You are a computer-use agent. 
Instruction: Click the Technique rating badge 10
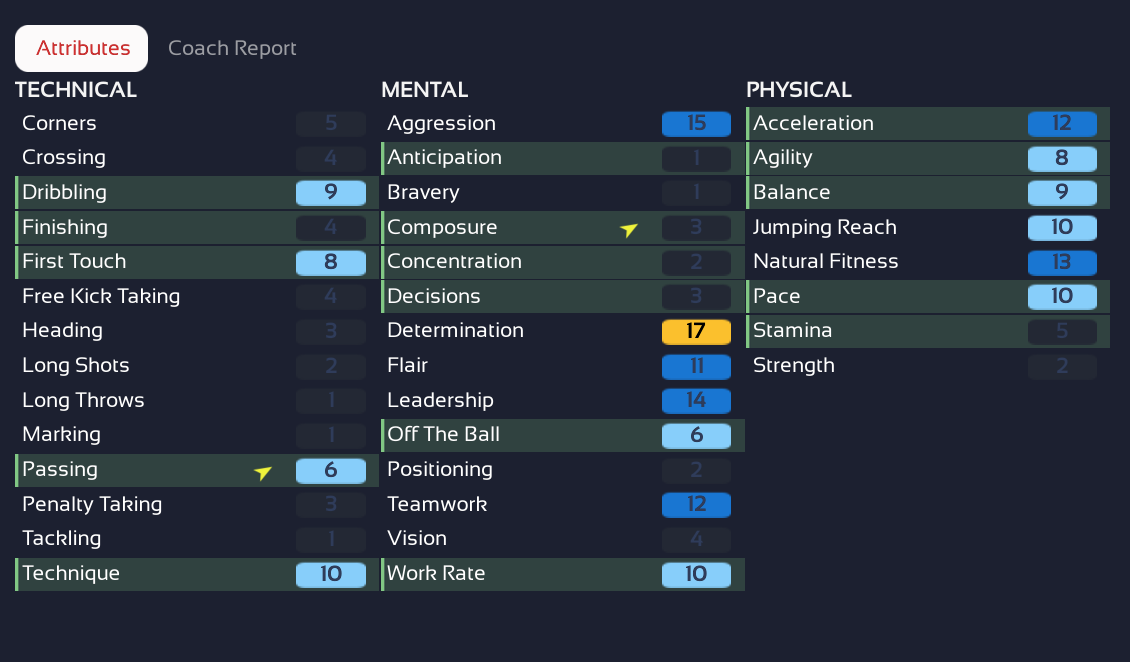click(330, 574)
